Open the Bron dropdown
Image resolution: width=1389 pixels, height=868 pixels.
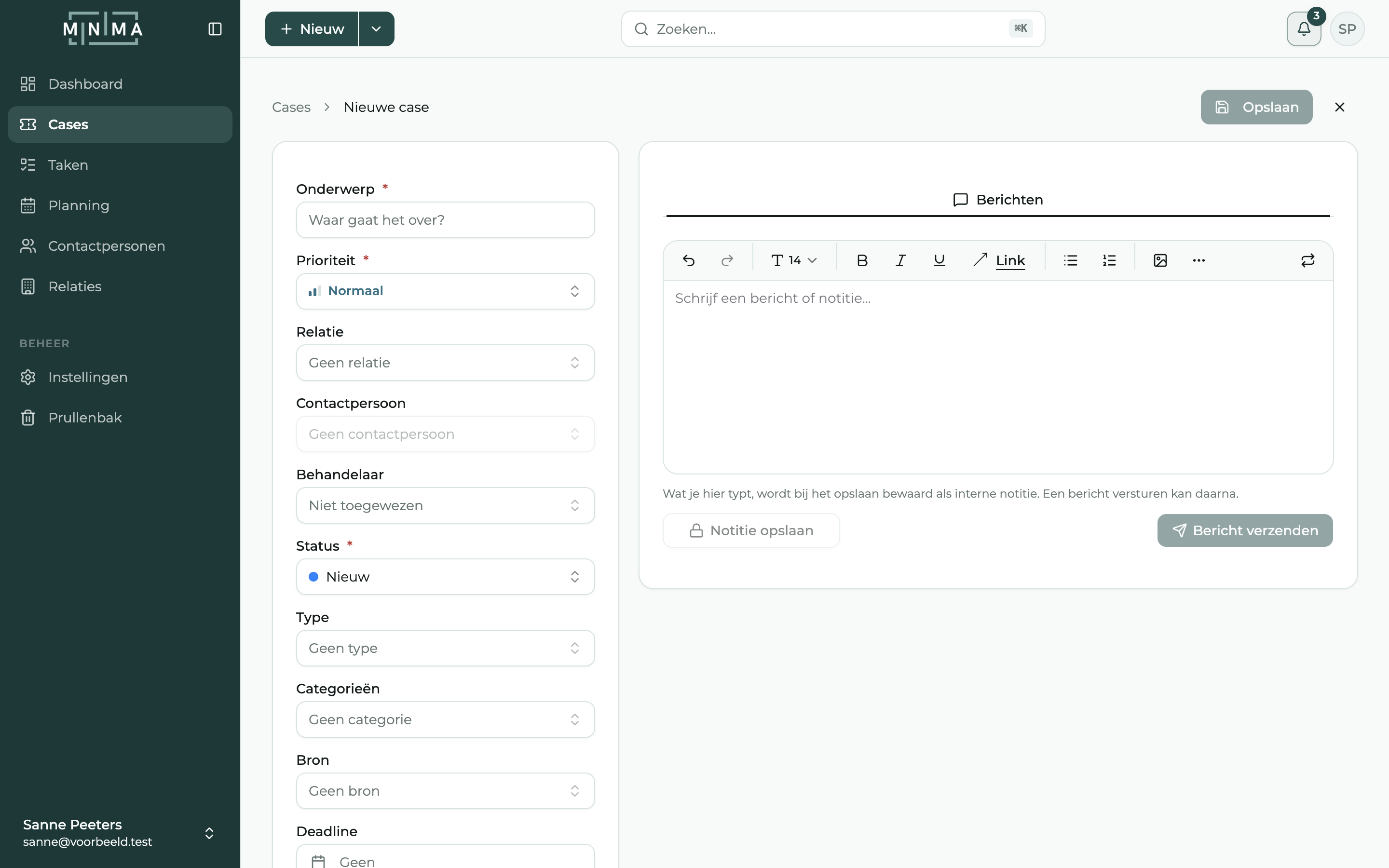446,791
